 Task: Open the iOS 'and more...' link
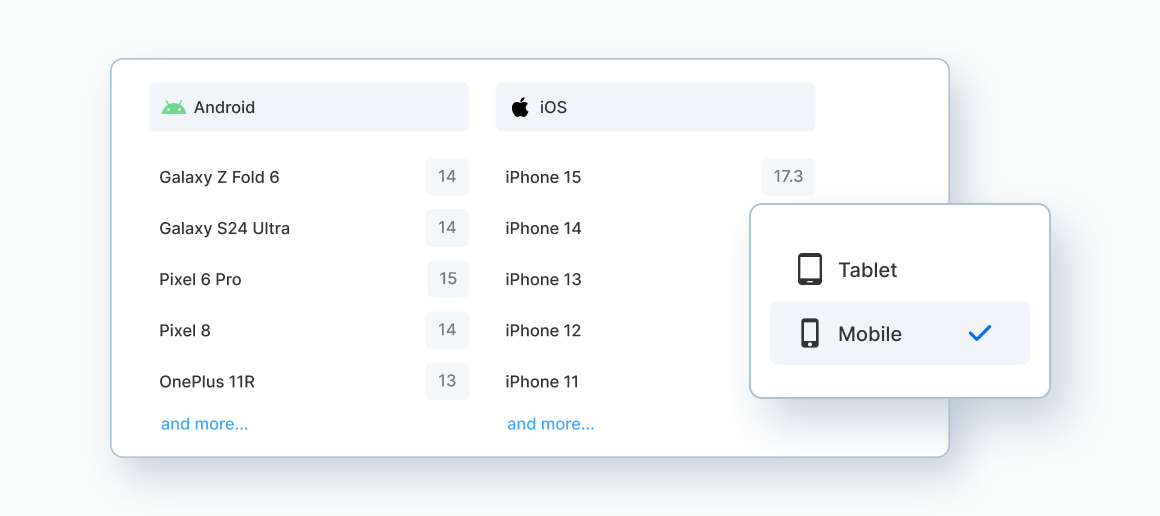coord(550,424)
